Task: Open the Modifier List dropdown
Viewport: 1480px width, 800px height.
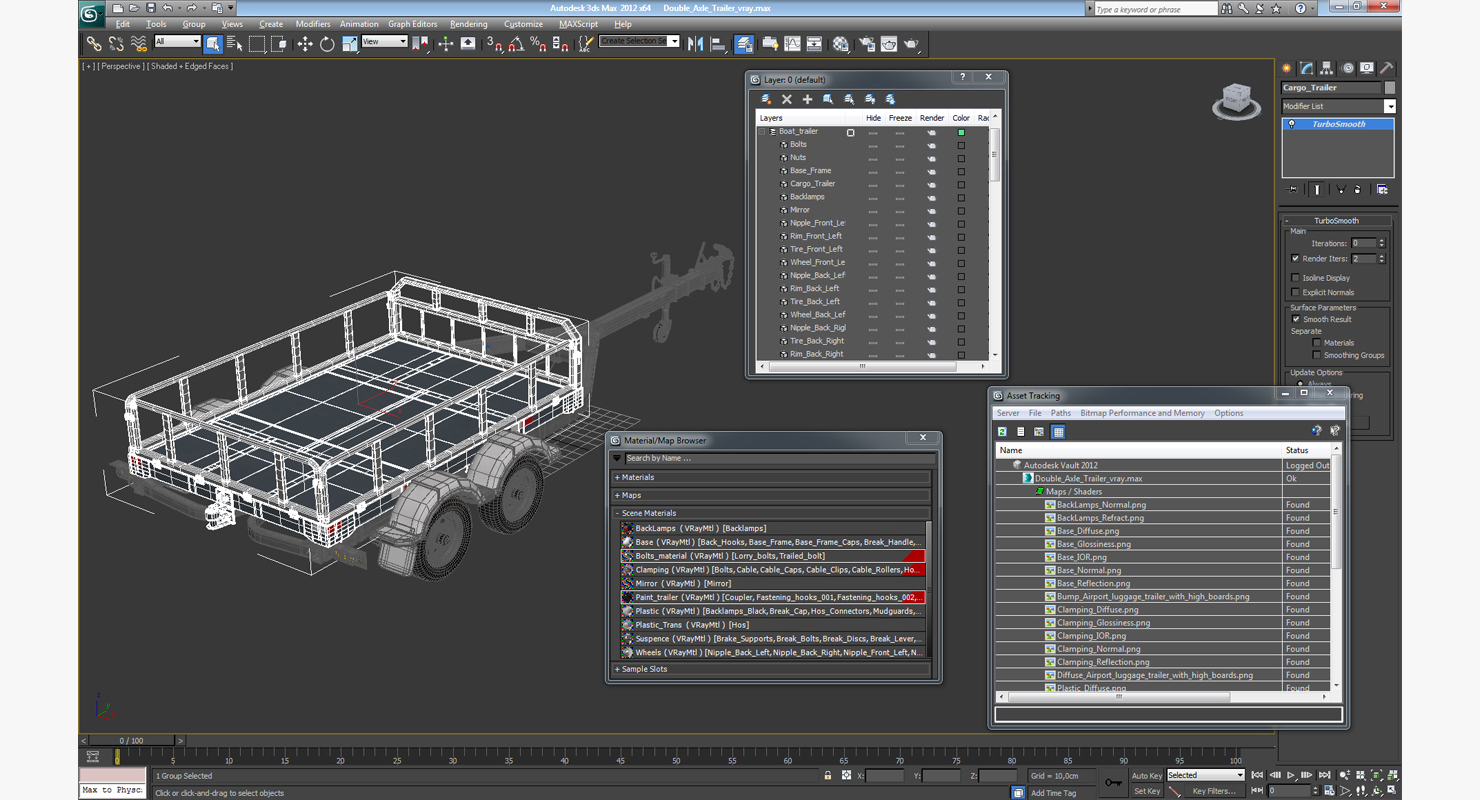Action: (x=1390, y=106)
